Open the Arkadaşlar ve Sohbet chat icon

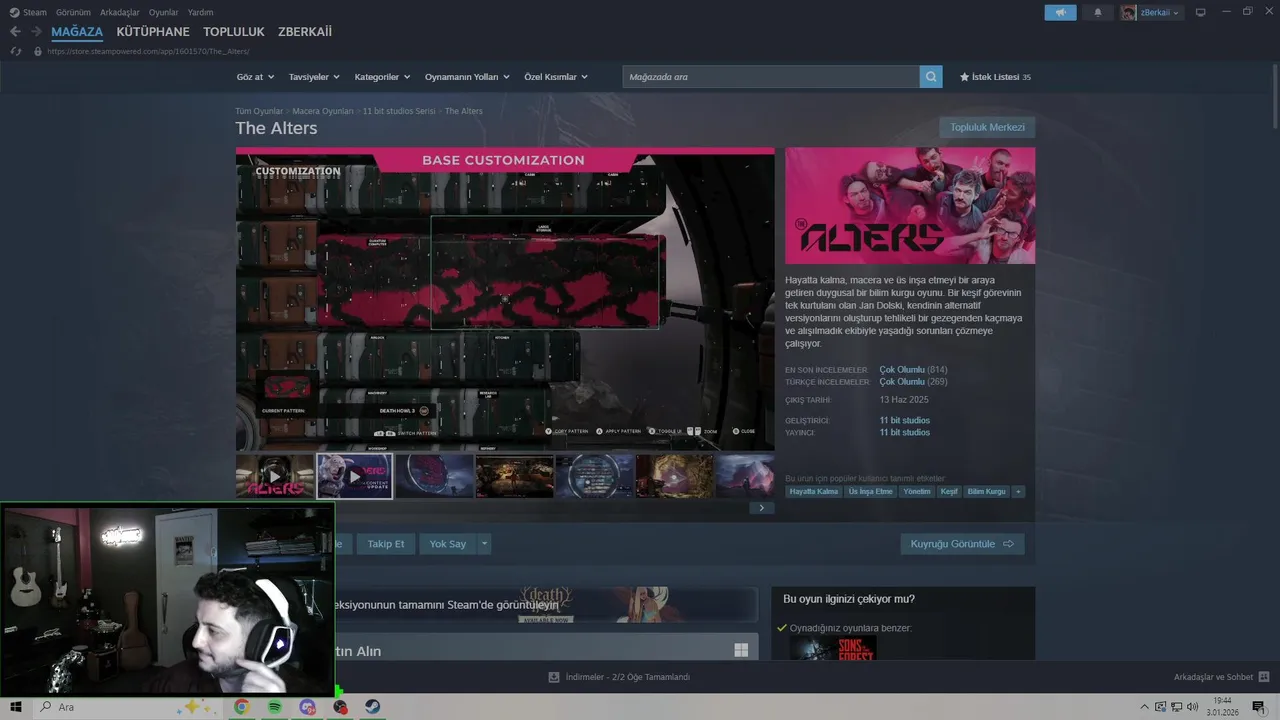[1264, 677]
